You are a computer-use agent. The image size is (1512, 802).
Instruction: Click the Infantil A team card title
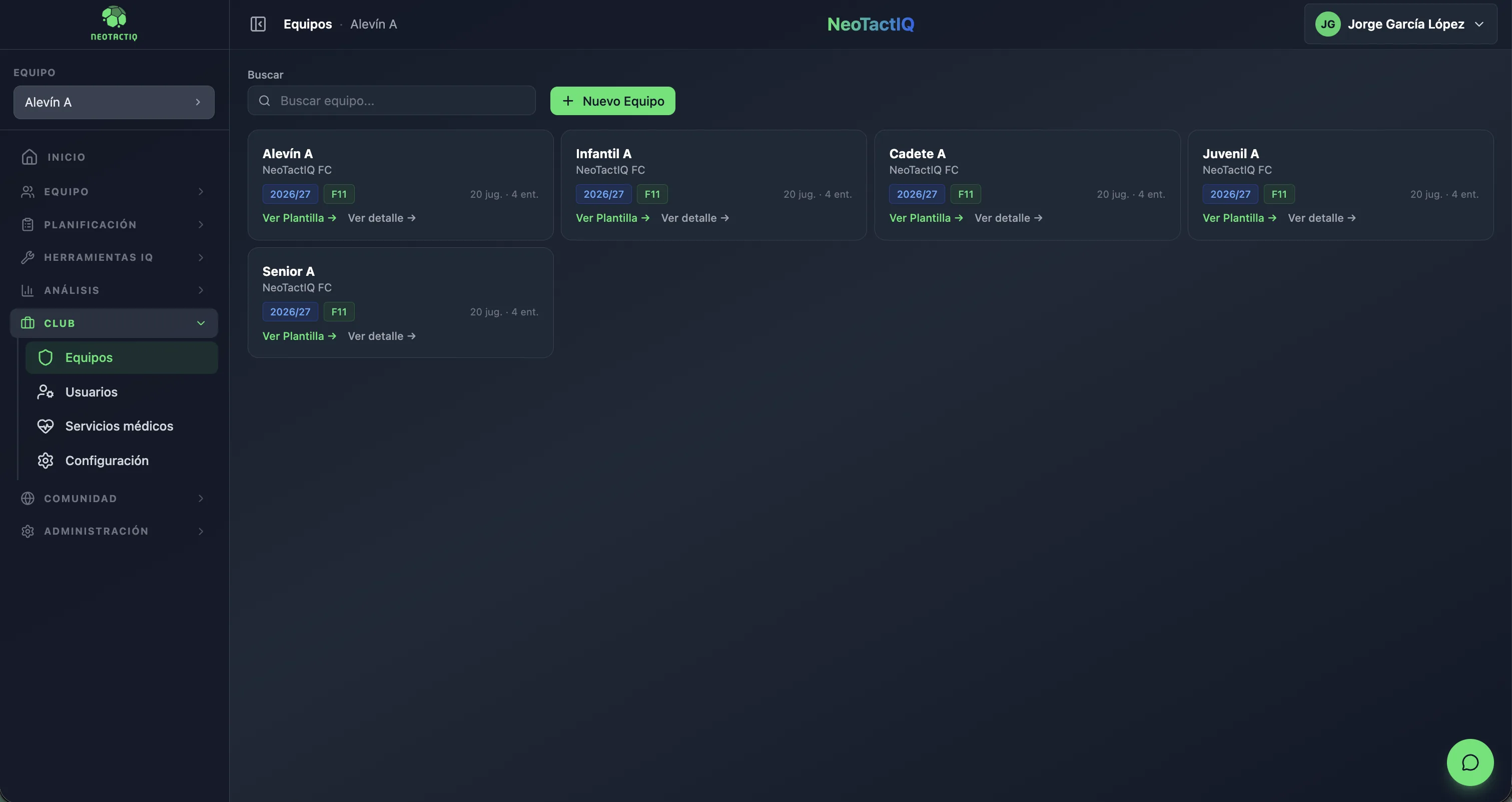click(x=603, y=154)
